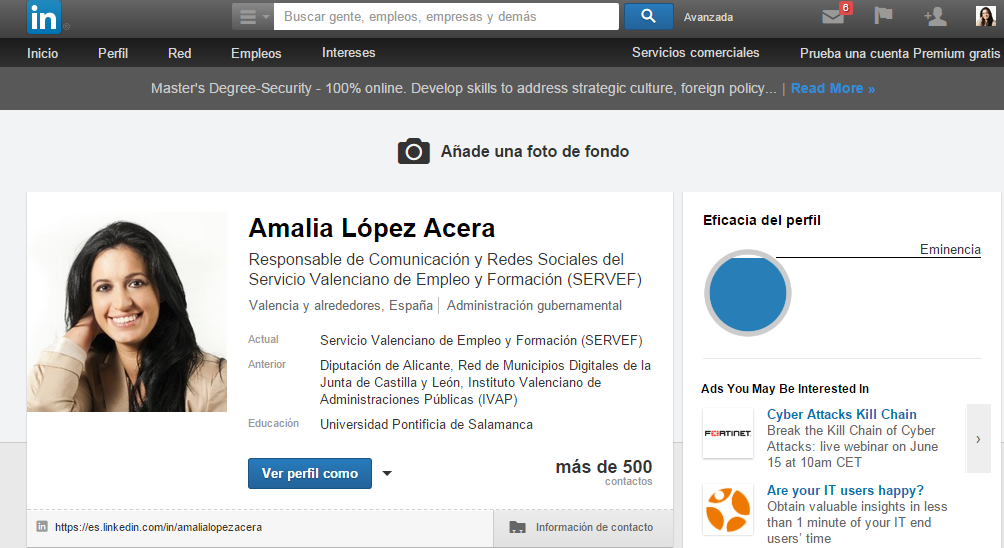Click the LinkedIn logo icon
This screenshot has height=548, width=1004.
point(43,17)
